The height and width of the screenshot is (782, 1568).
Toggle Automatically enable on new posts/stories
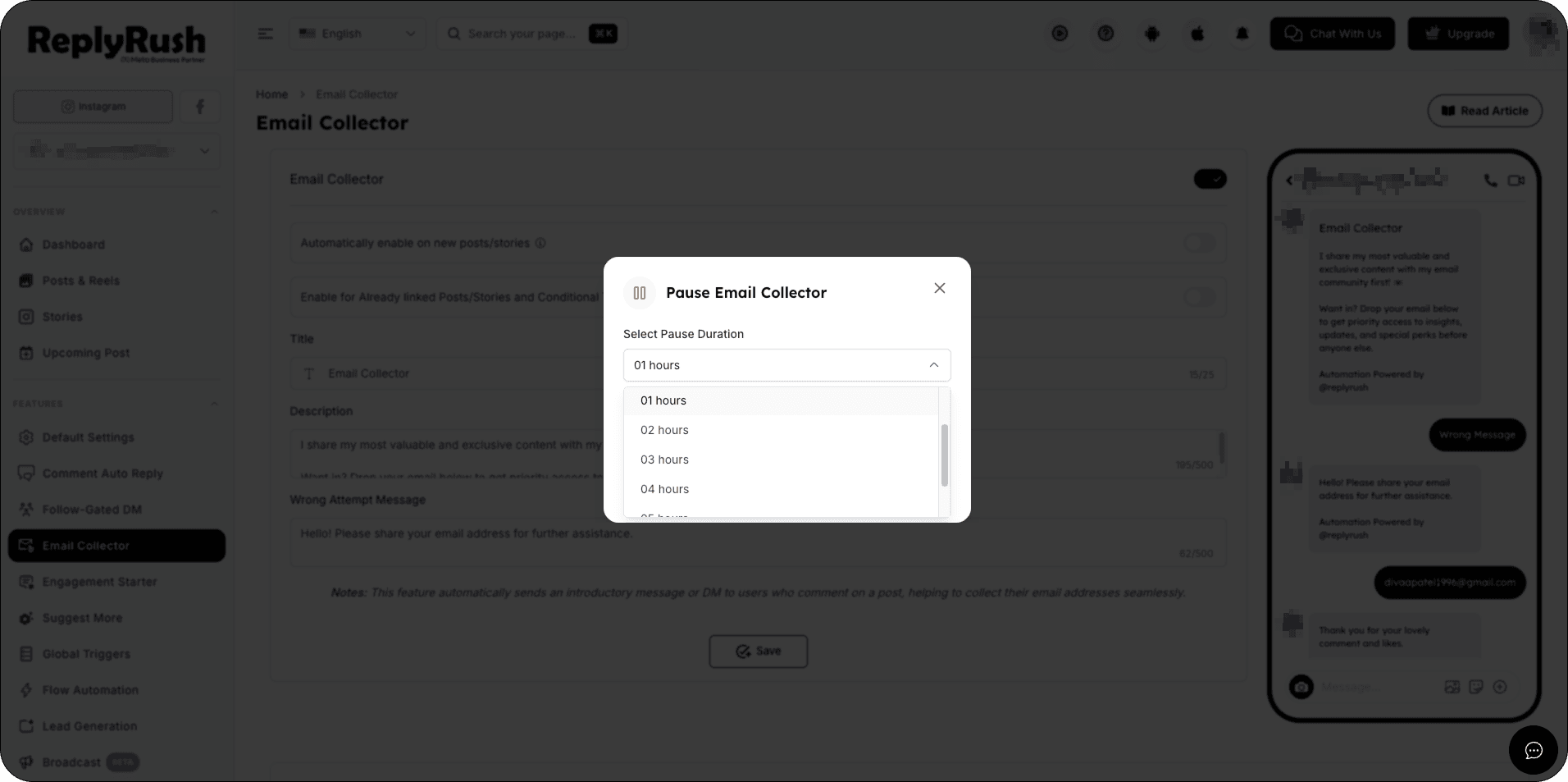[1199, 243]
